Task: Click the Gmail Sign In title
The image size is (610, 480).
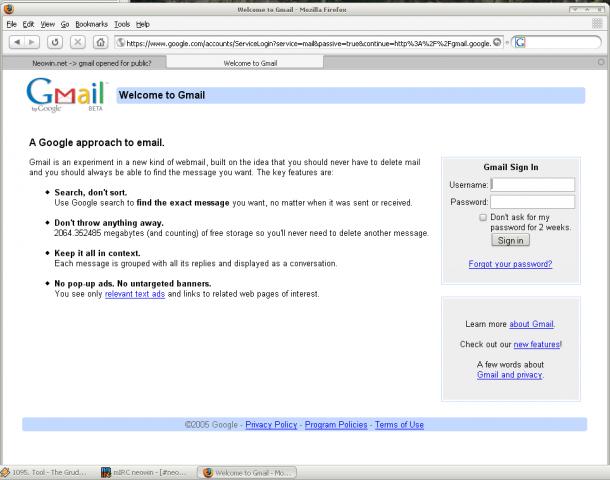Action: [511, 167]
